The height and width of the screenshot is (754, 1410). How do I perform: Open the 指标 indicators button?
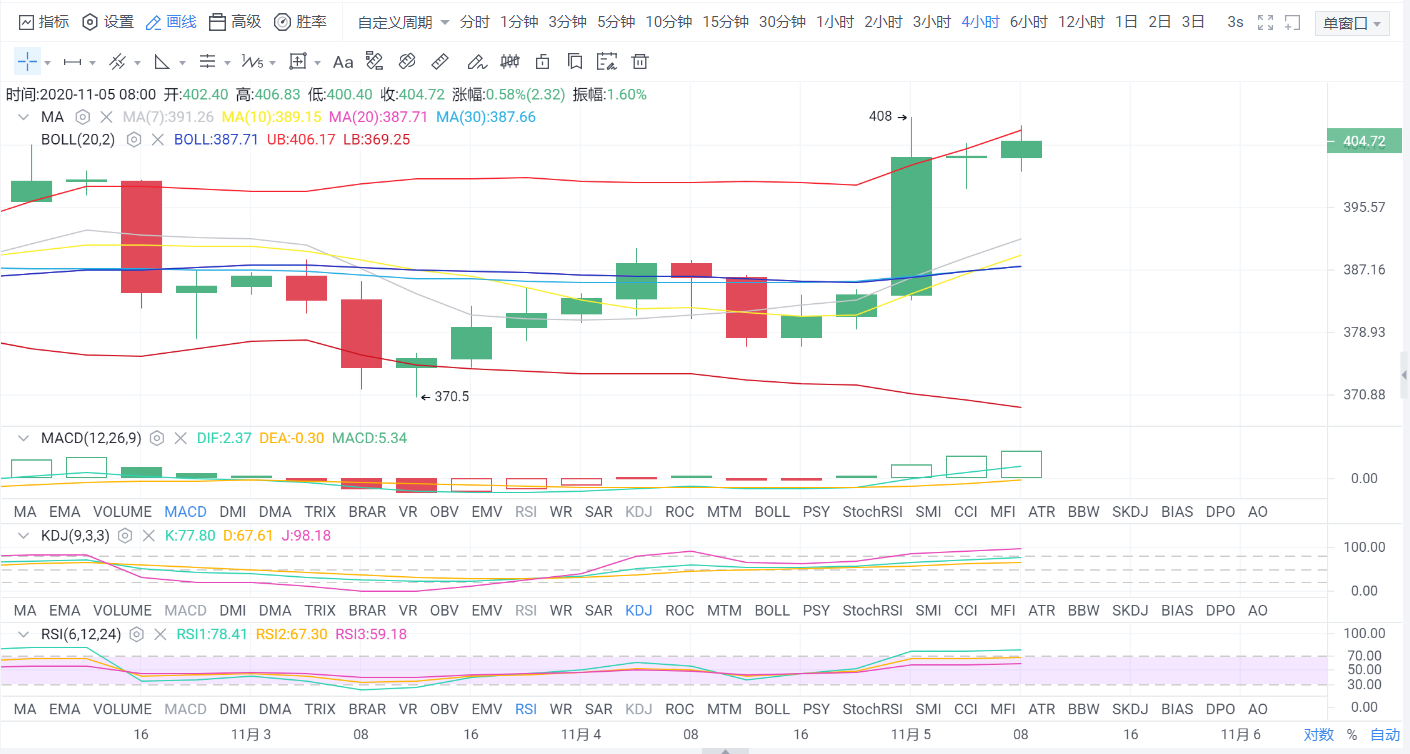coord(45,22)
